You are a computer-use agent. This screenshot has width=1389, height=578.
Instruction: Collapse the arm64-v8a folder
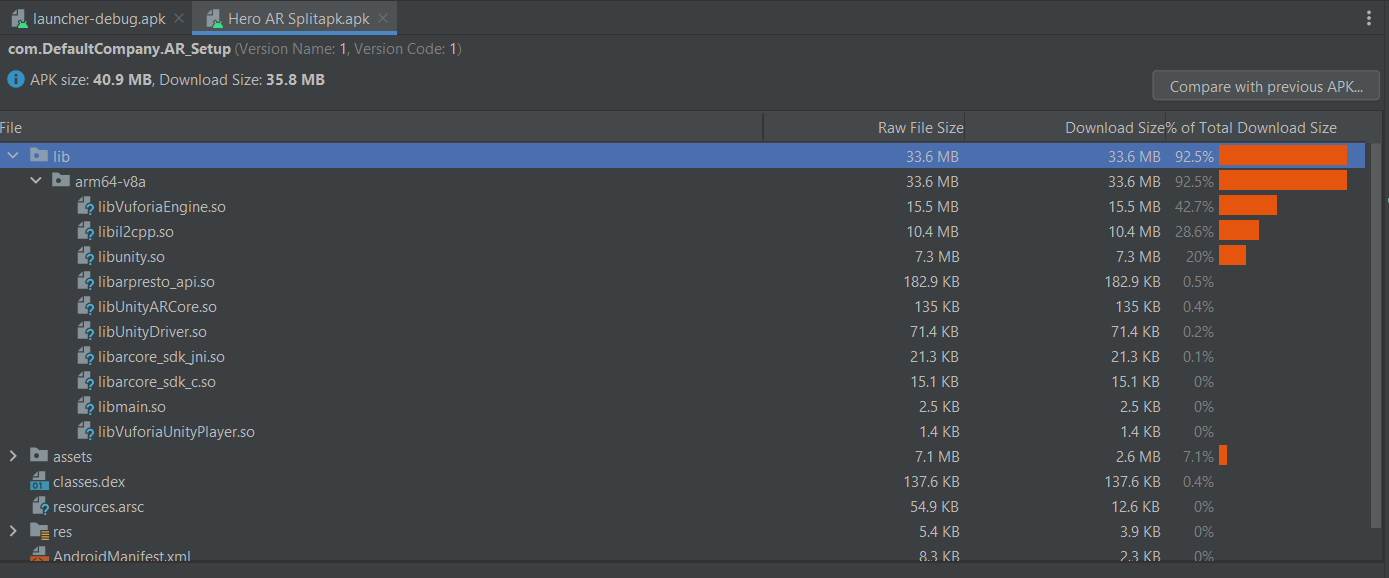[36, 181]
